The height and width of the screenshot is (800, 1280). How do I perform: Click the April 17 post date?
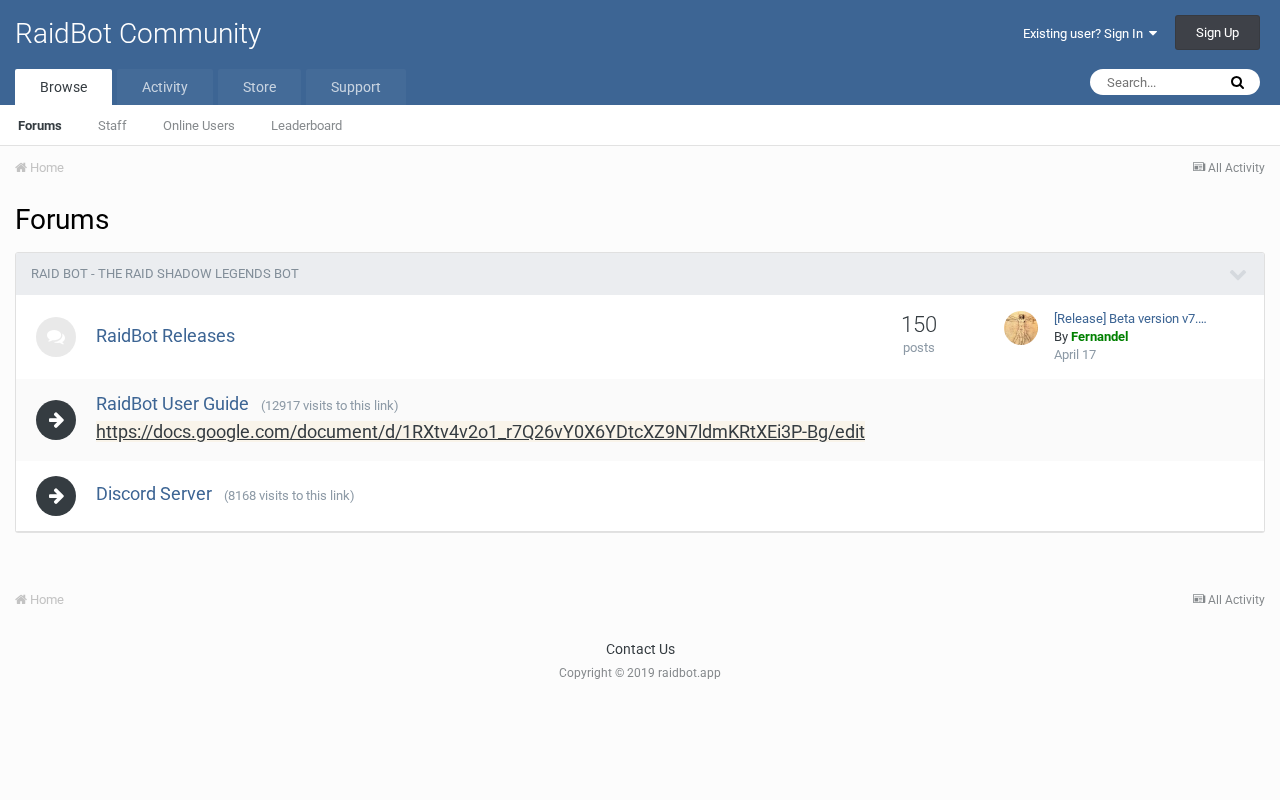(1075, 355)
